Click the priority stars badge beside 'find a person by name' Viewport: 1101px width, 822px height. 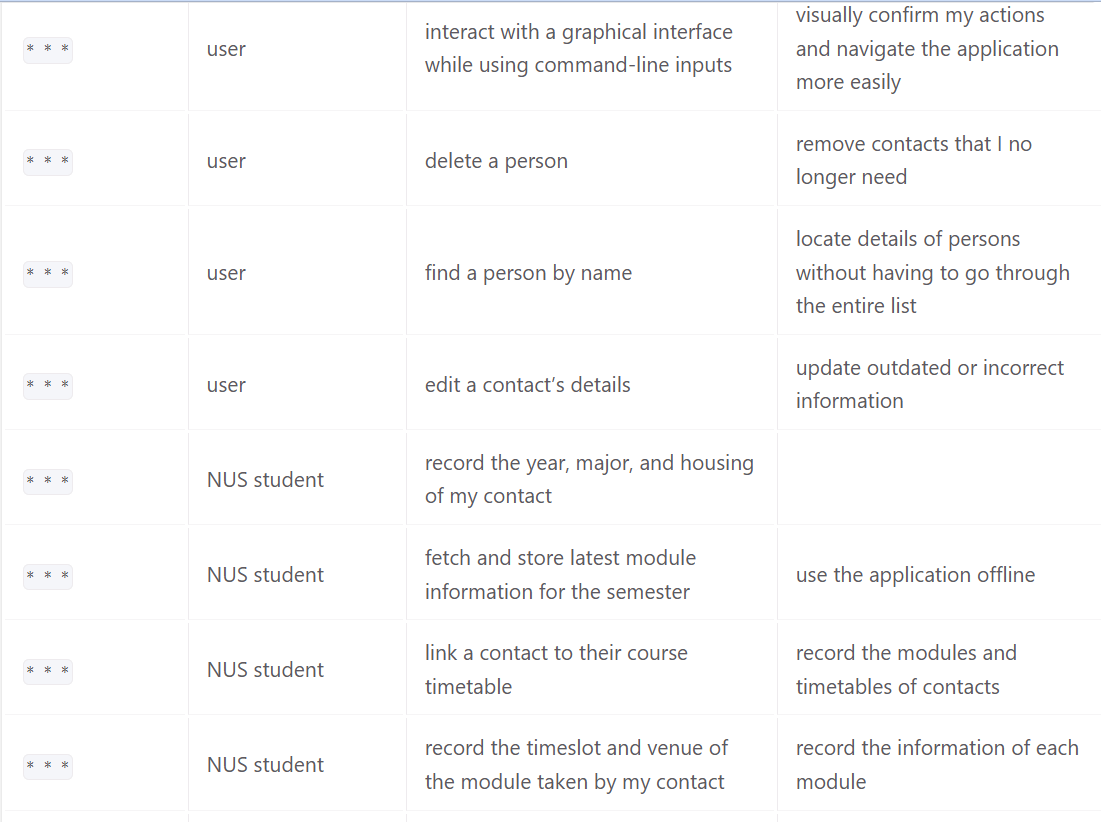(x=48, y=273)
